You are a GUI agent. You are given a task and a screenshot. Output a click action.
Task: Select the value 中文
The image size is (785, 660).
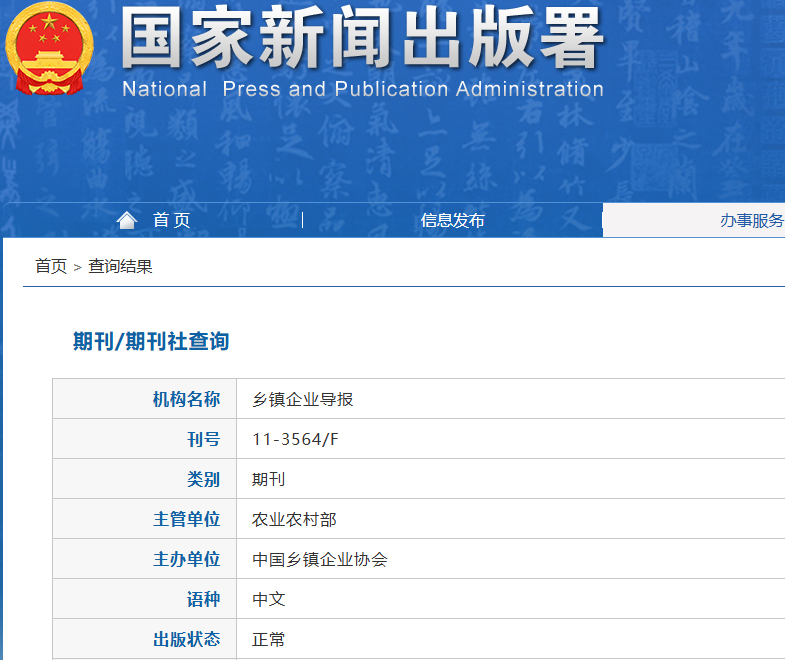[x=268, y=599]
